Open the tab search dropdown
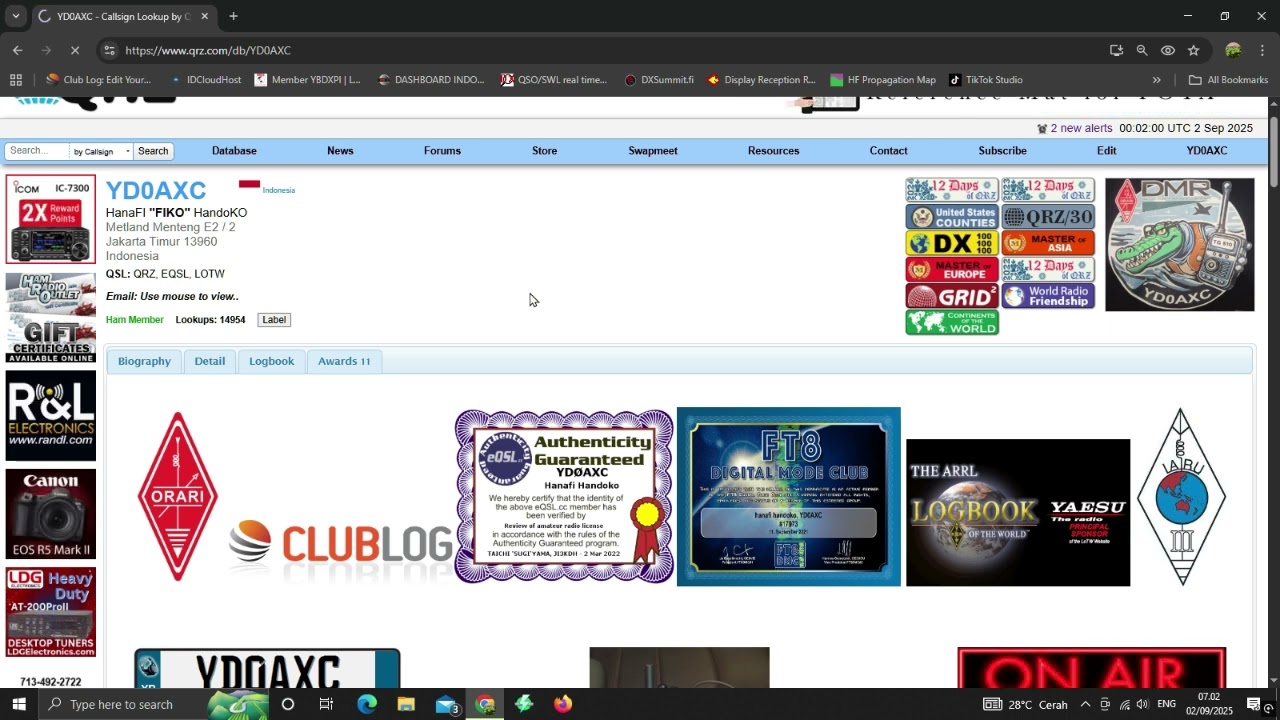This screenshot has height=720, width=1280. tap(15, 16)
